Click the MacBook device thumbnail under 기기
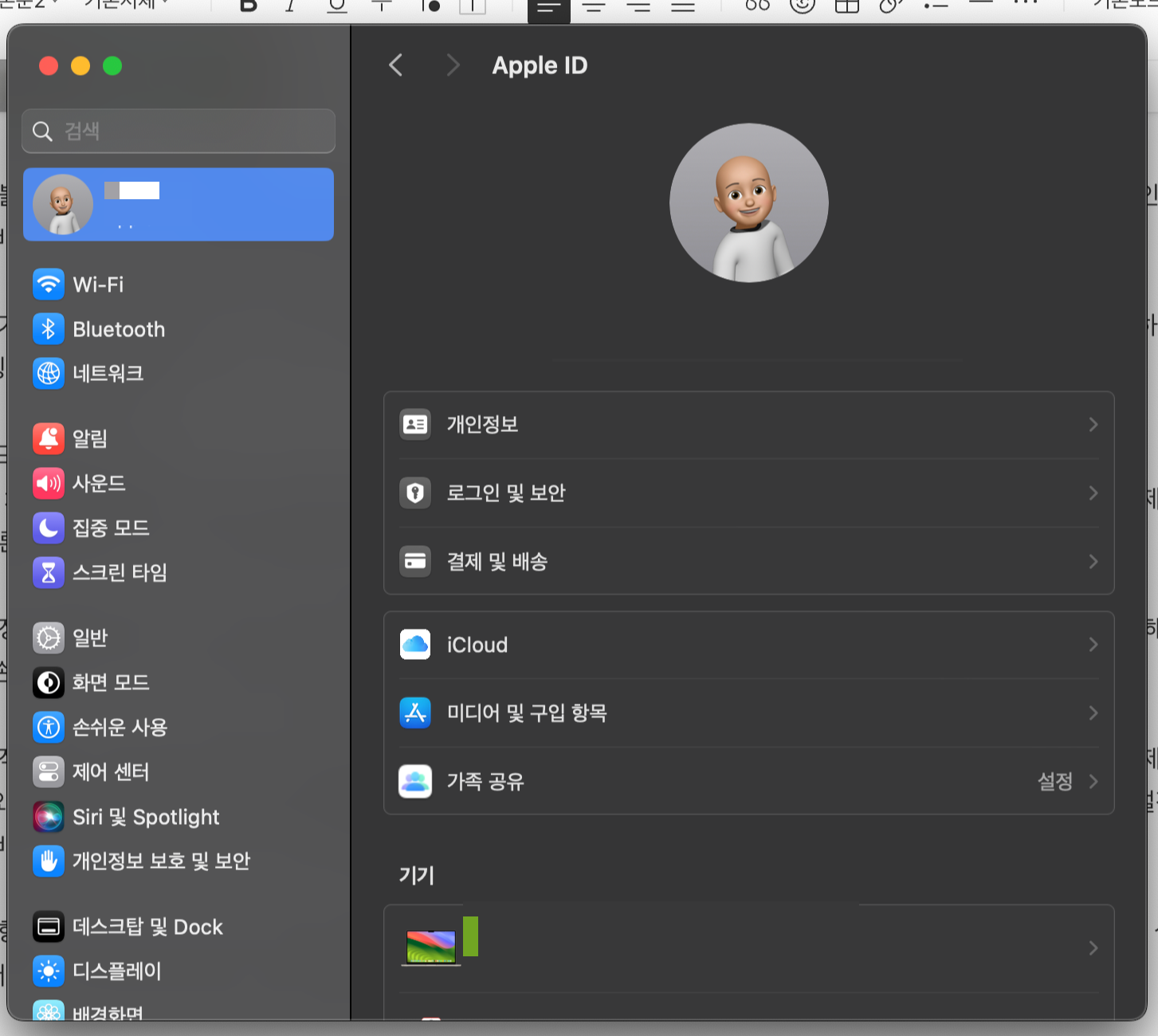The width and height of the screenshot is (1158, 1036). pyautogui.click(x=431, y=948)
